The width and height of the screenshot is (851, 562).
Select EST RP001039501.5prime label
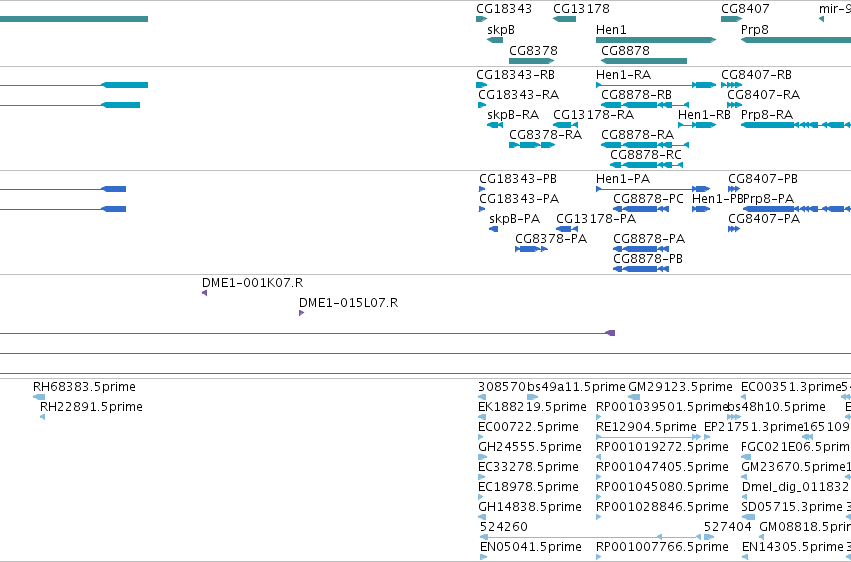point(662,407)
